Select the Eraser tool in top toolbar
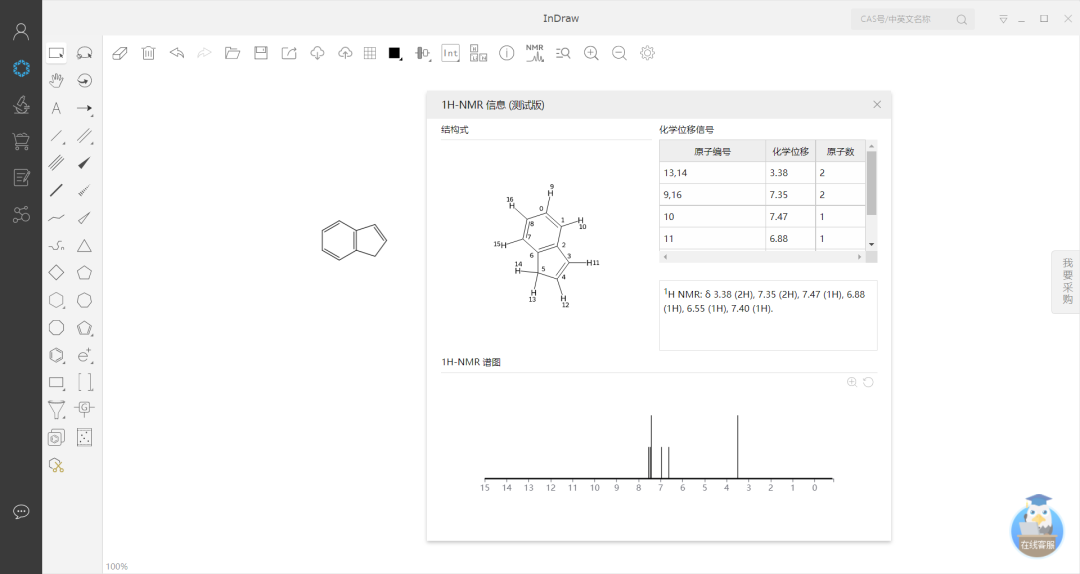The width and height of the screenshot is (1080, 574). coord(120,53)
